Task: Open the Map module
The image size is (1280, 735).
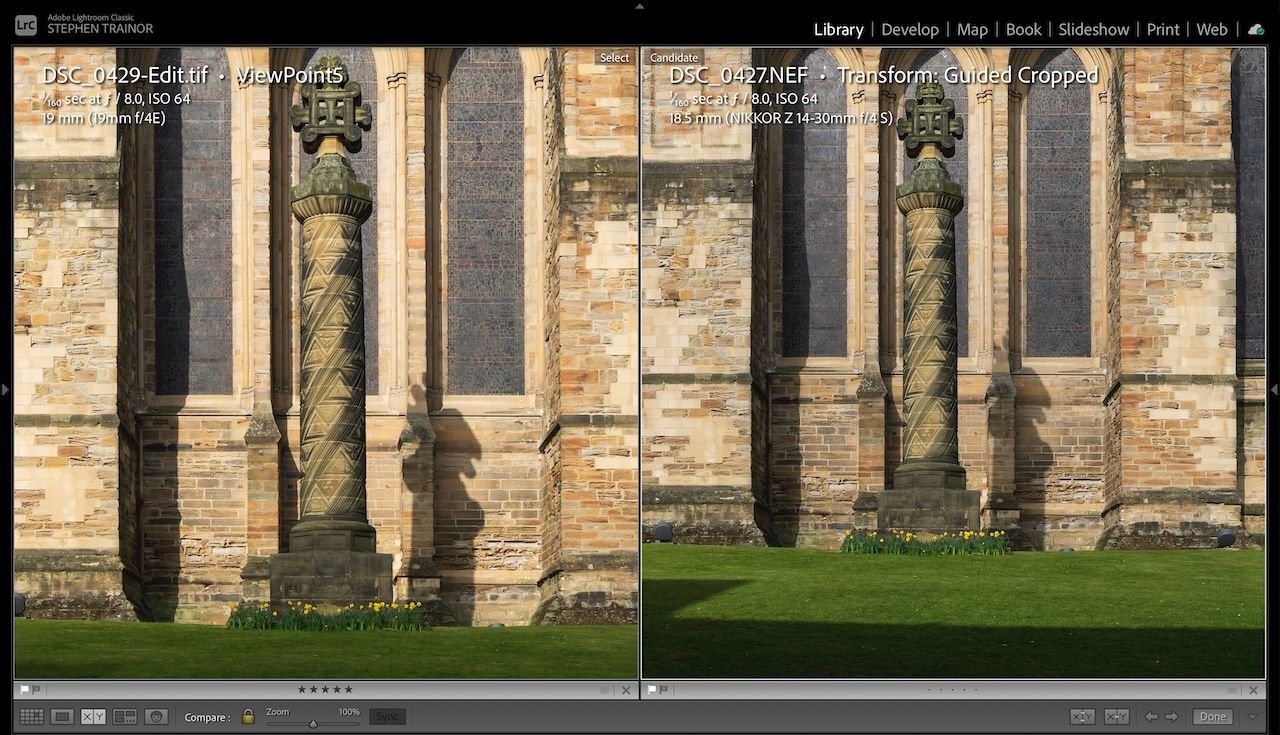Action: 971,29
